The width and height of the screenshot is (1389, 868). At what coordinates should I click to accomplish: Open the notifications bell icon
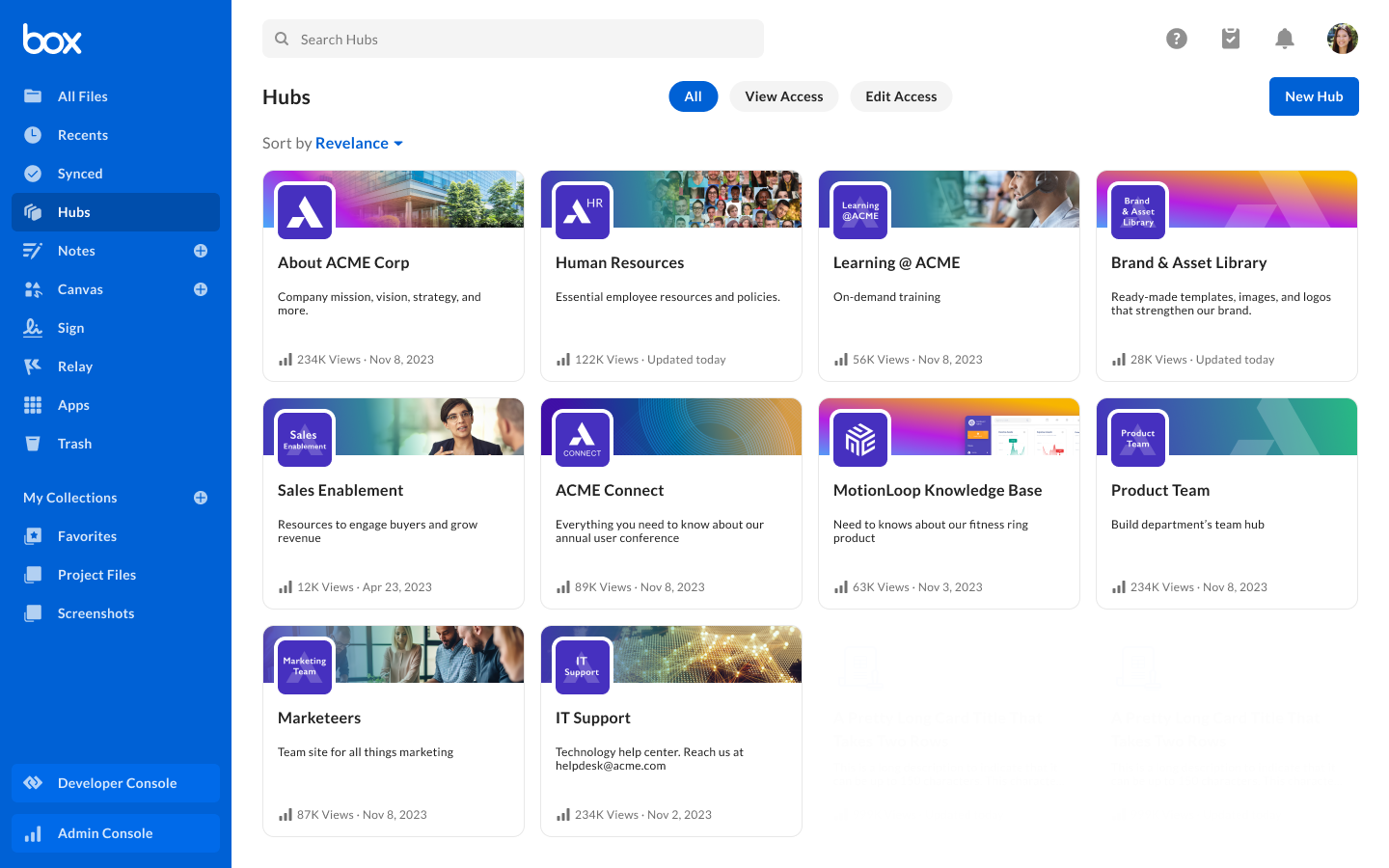pos(1284,39)
